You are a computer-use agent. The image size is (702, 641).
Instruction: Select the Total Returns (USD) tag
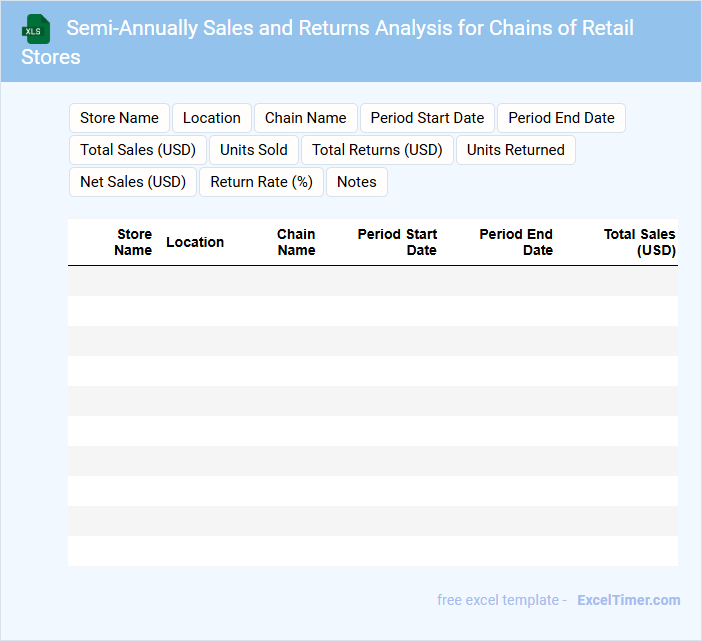[x=377, y=150]
